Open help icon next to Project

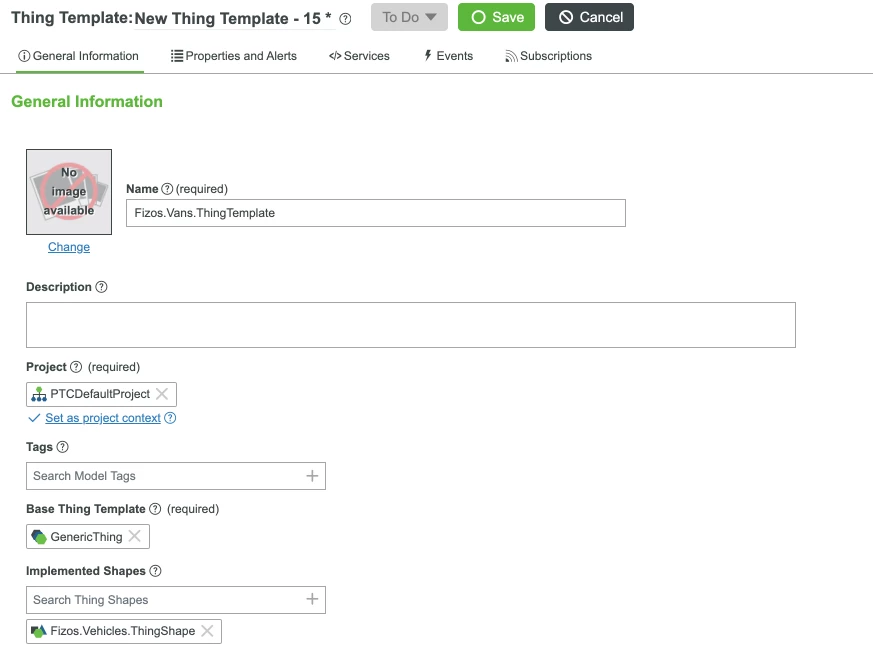(76, 367)
